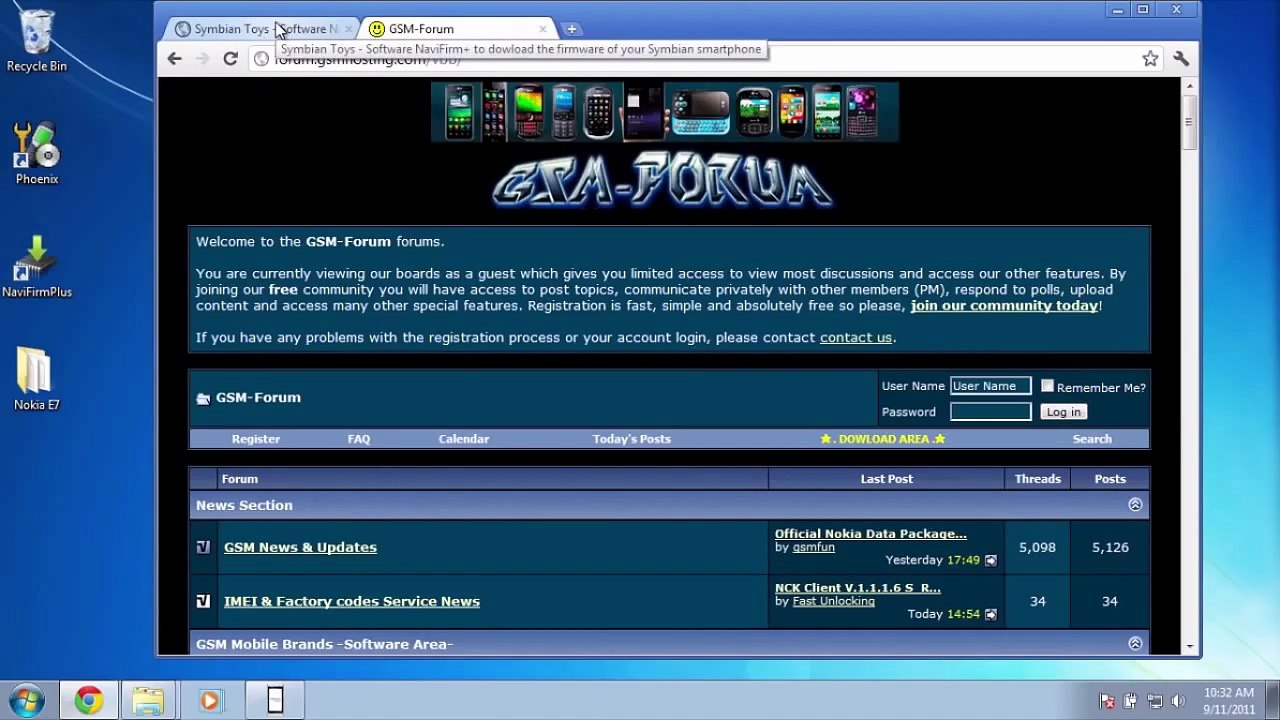
Task: Click the GSM-Forum breadcrumb title
Action: [x=258, y=398]
